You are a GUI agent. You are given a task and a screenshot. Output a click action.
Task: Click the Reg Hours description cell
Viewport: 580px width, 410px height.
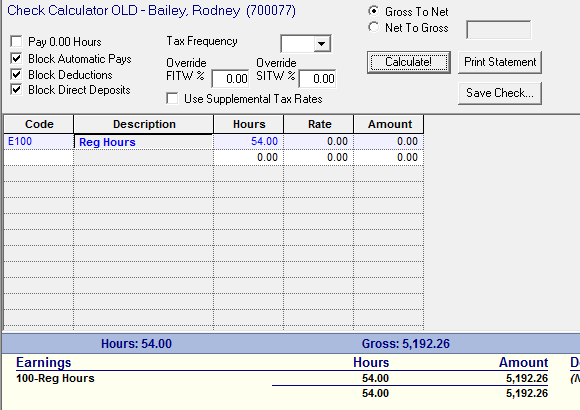144,142
